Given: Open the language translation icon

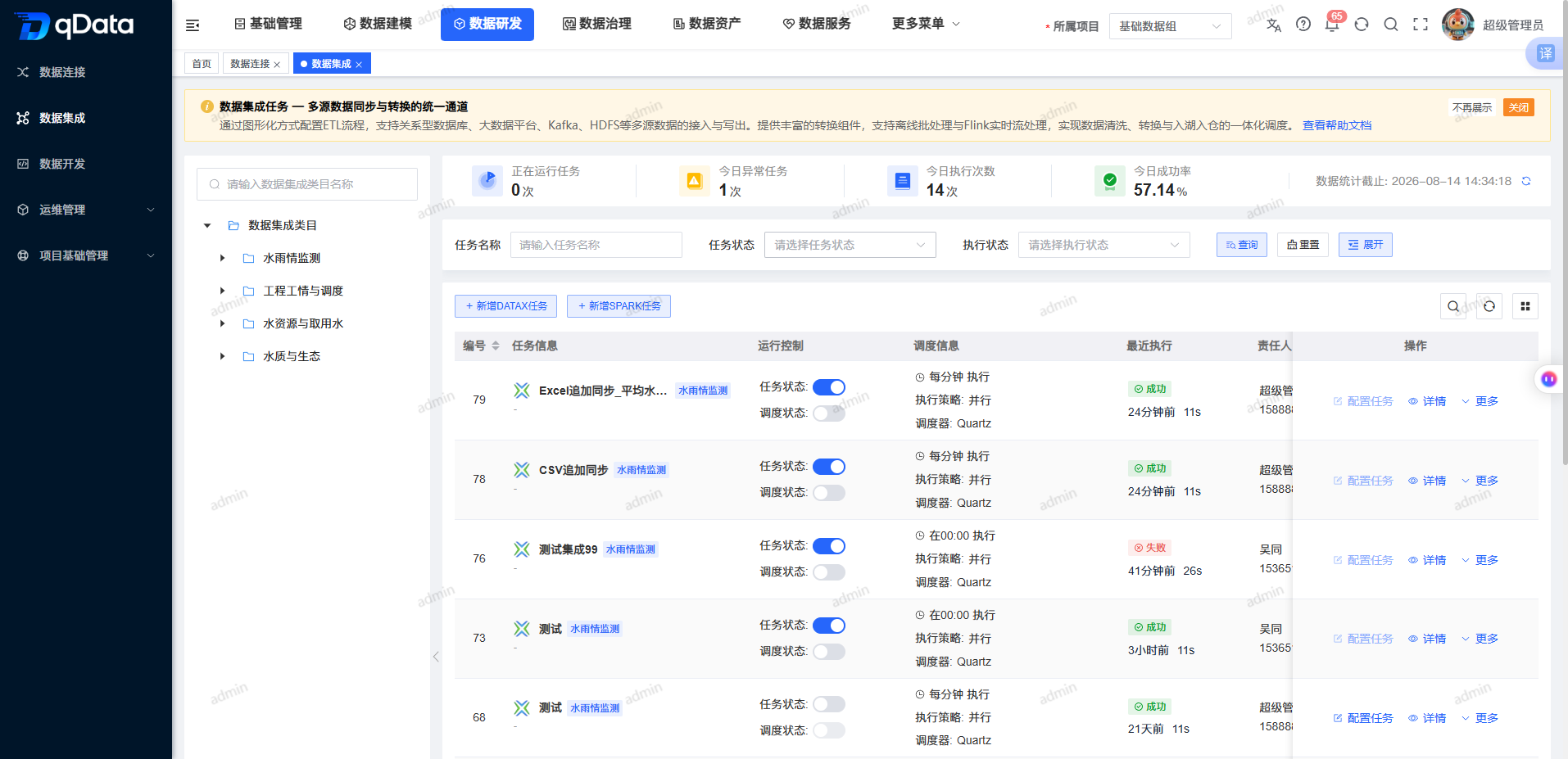Looking at the screenshot, I should click(1273, 25).
